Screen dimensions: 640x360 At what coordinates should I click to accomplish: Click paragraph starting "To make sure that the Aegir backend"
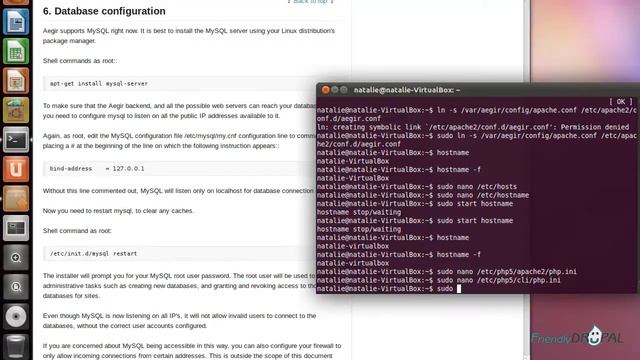[179, 111]
